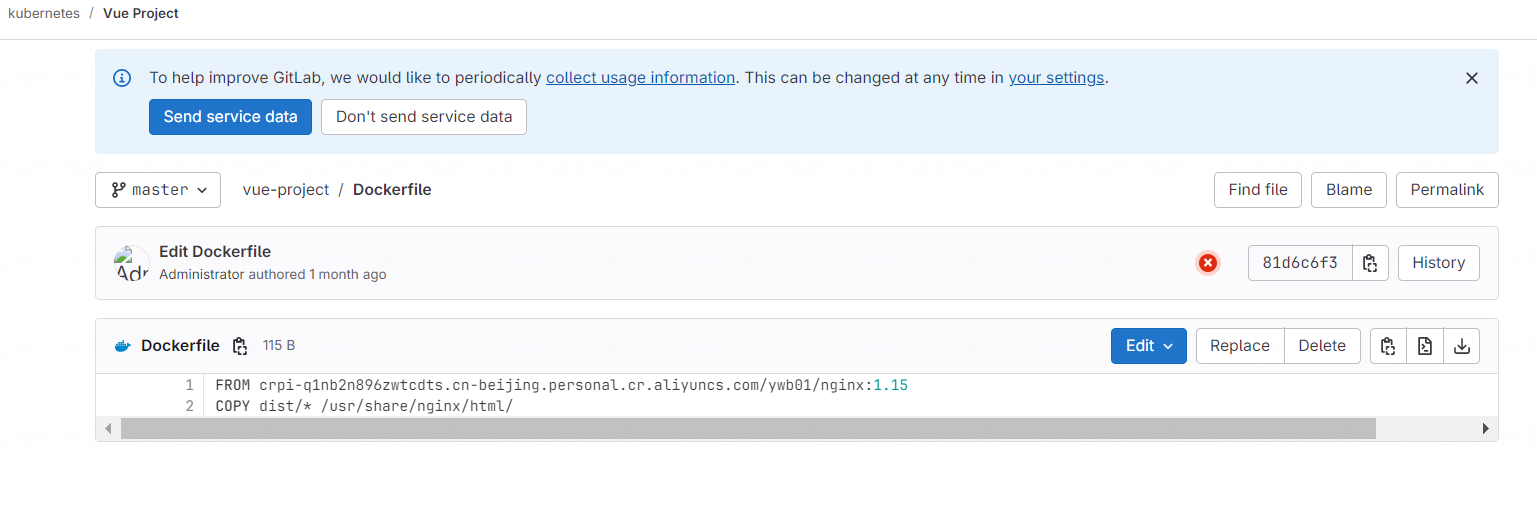The height and width of the screenshot is (520, 1537).
Task: Choose Don't send service data
Action: 424,117
